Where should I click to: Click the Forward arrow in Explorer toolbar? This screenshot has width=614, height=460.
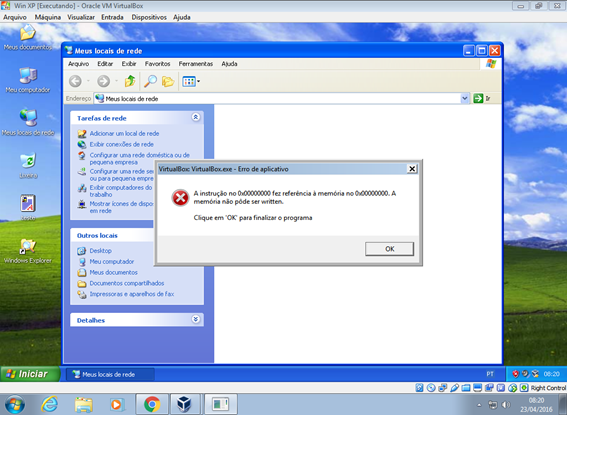pos(103,81)
